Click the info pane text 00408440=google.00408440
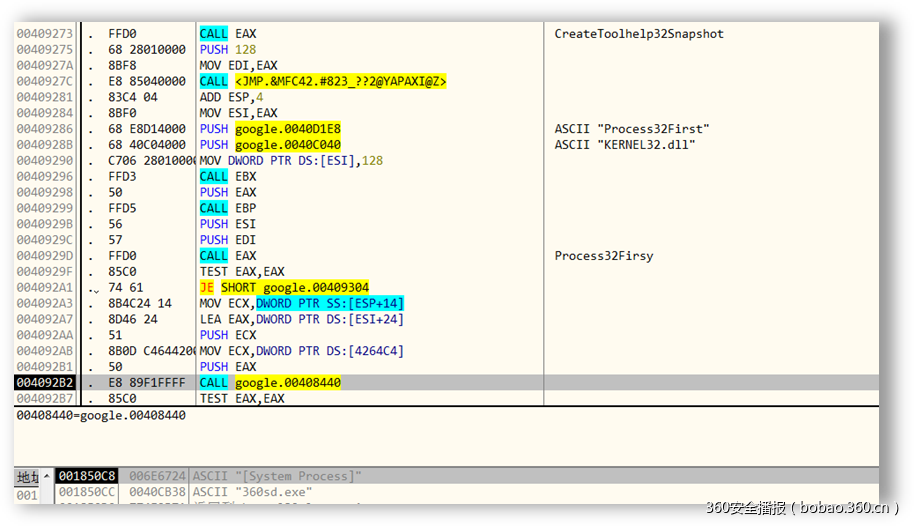 pos(100,415)
